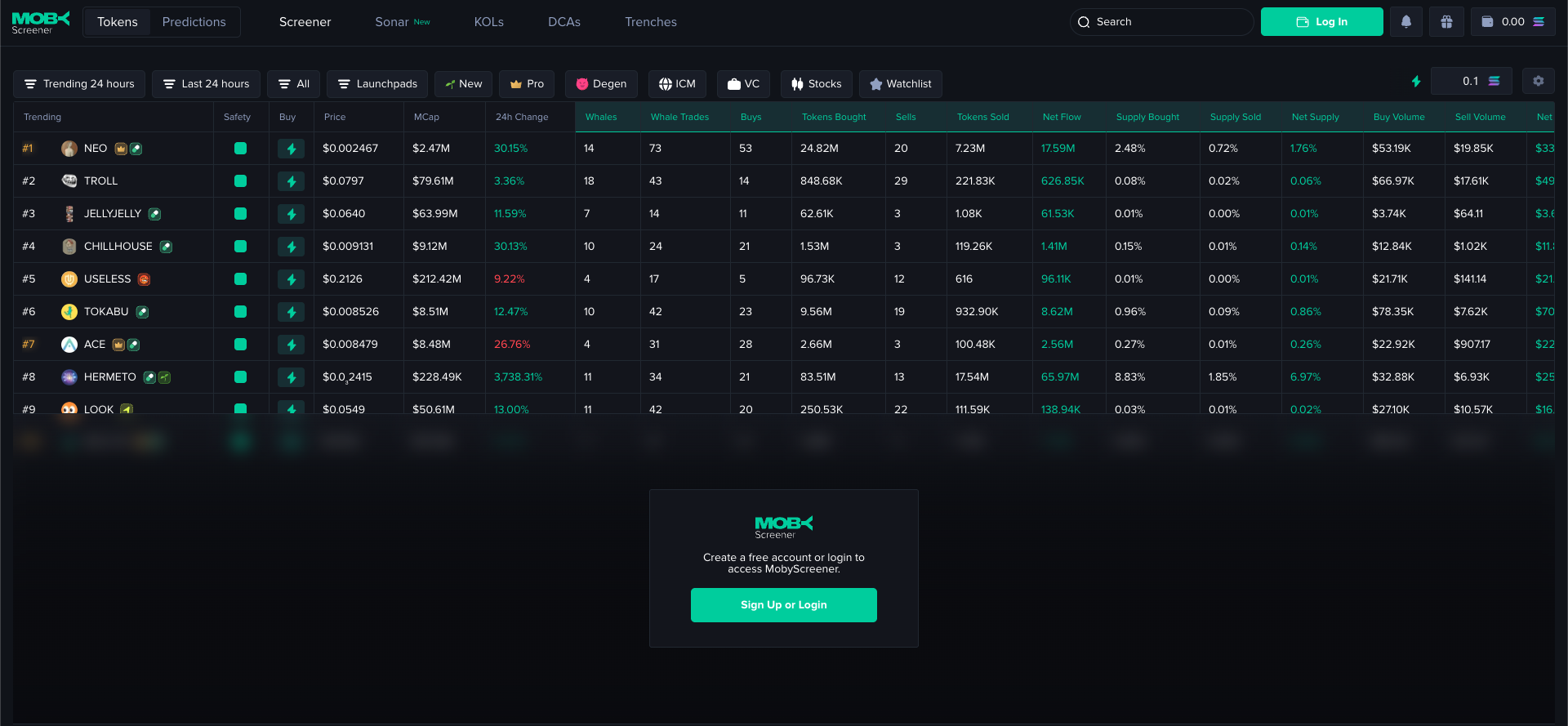1568x726 pixels.
Task: Sort by Net Flow column
Action: coord(1062,117)
